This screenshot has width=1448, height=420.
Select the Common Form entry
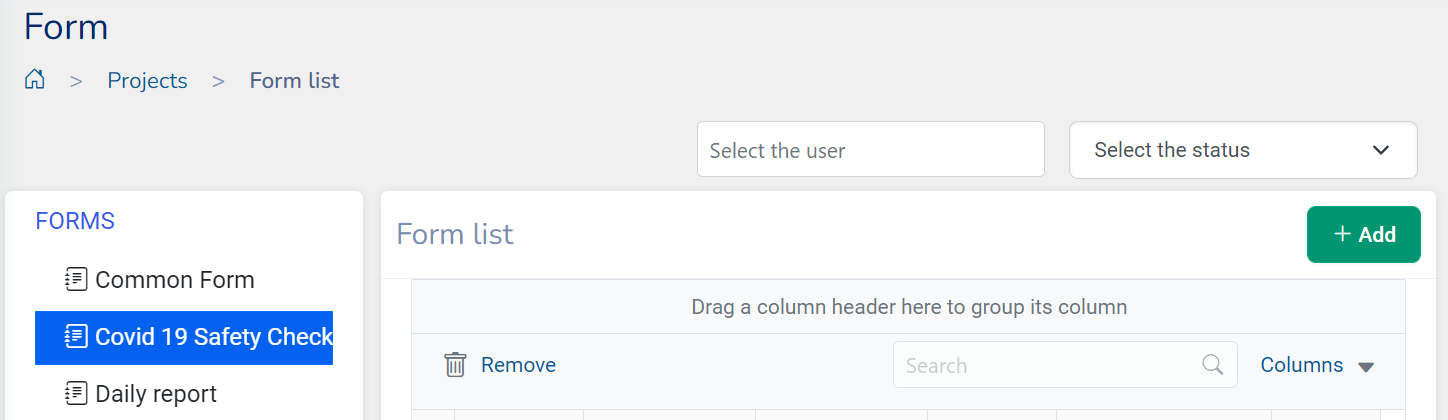tap(175, 280)
